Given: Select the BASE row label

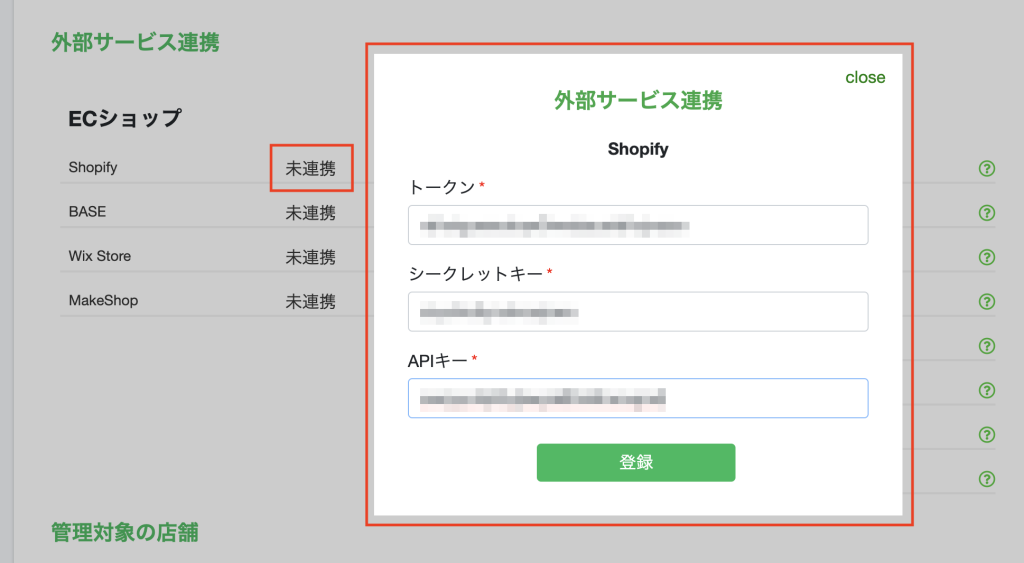Looking at the screenshot, I should point(87,212).
